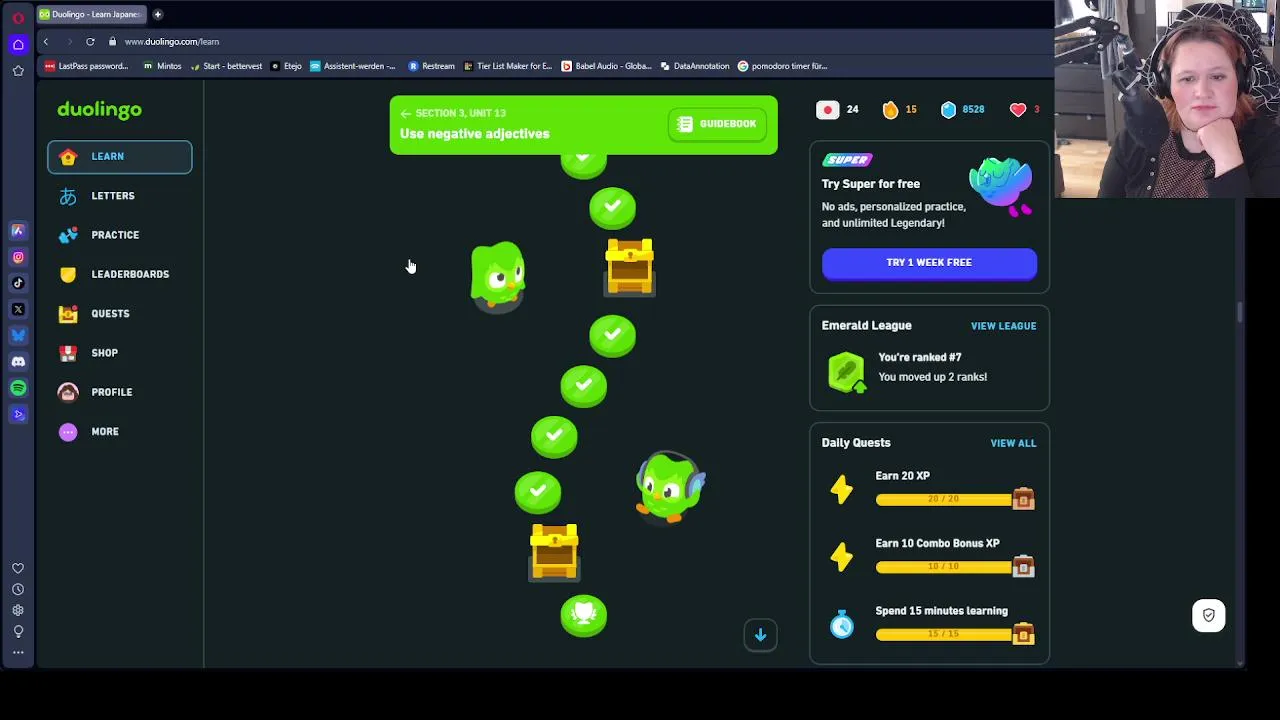The width and height of the screenshot is (1280, 720).
Task: Open the Mintos bookmark
Action: point(162,66)
